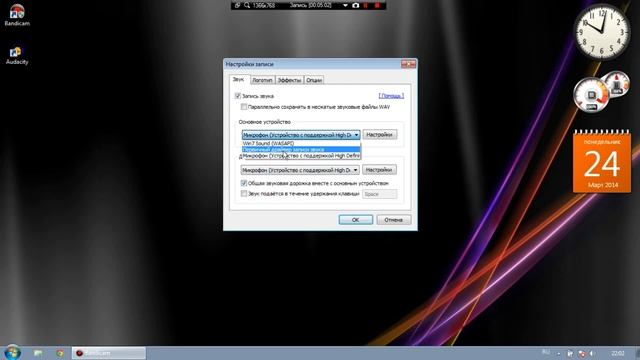640x360 pixels.
Task: Select Win7 Sound (WASAPI) from the list
Action: [x=301, y=143]
